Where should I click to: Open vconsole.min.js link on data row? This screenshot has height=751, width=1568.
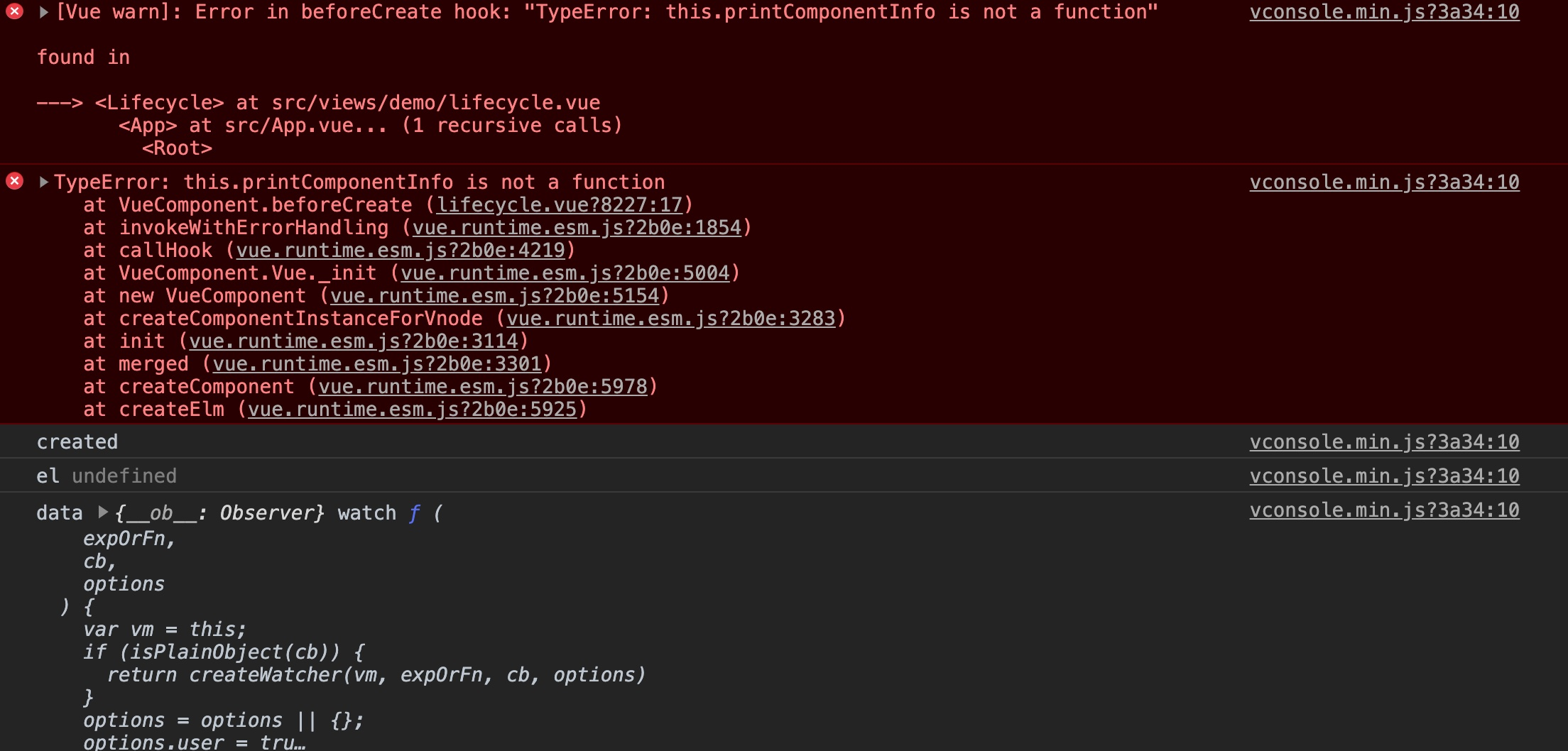[x=1384, y=510]
